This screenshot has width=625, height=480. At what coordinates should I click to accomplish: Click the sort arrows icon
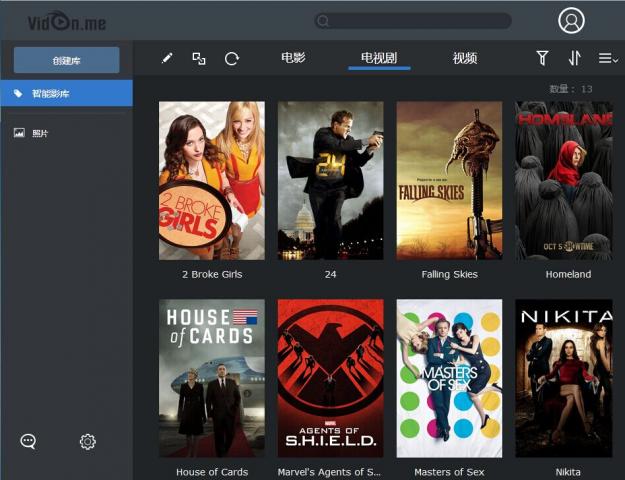point(574,58)
